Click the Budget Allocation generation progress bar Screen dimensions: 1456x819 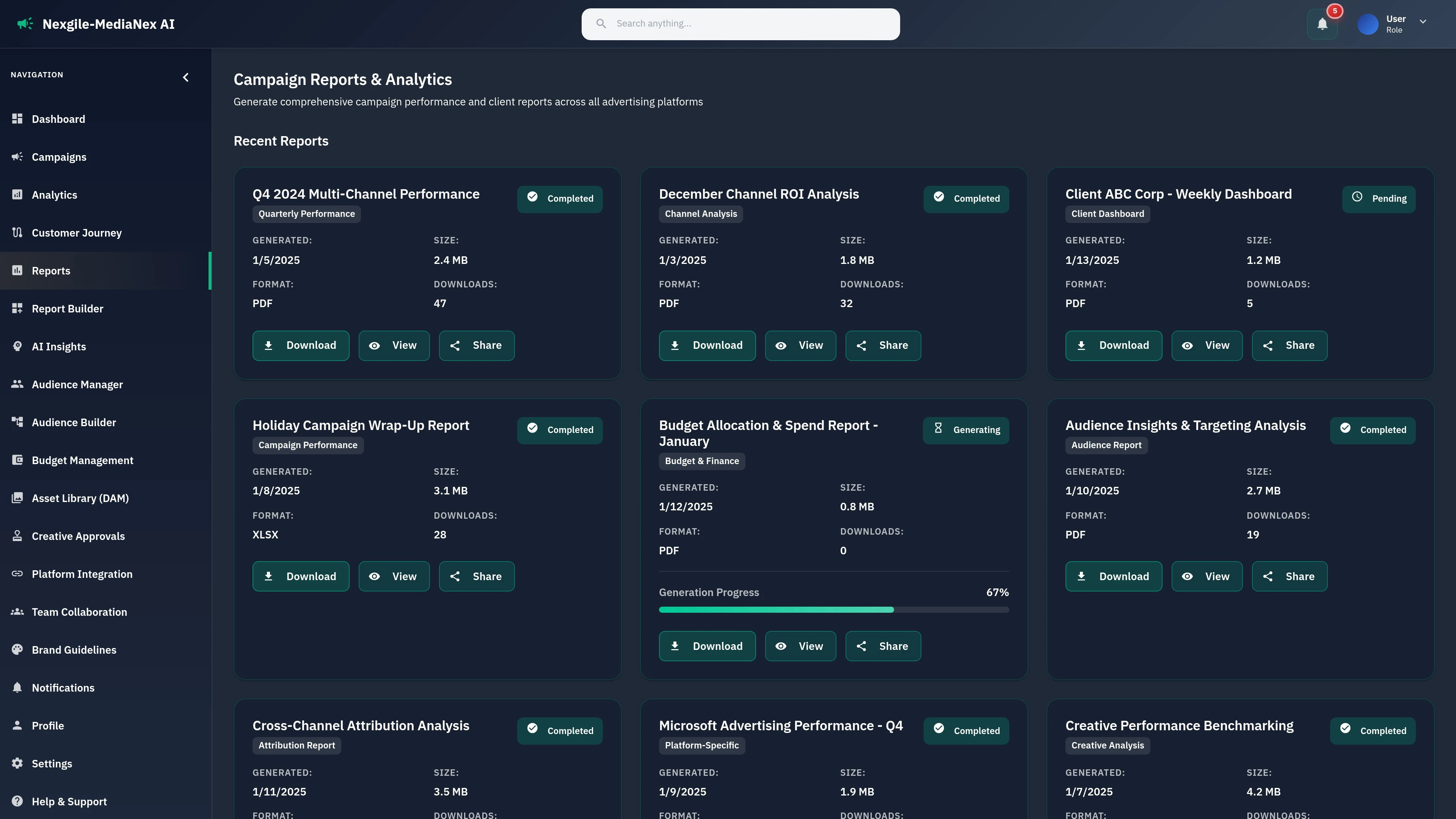pyautogui.click(x=834, y=609)
